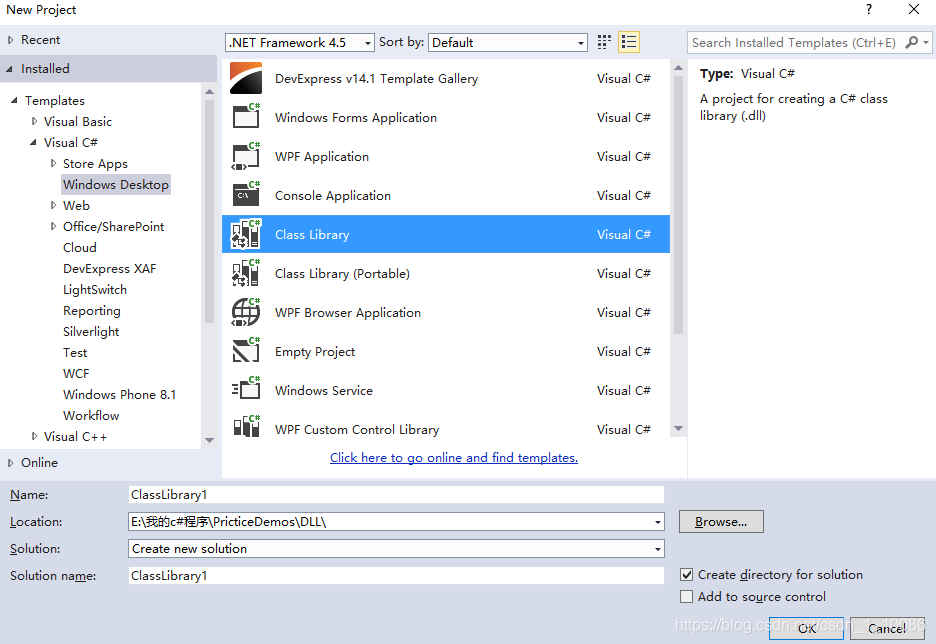Viewport: 936px width, 644px height.
Task: Expand the Online section
Action: pos(11,463)
